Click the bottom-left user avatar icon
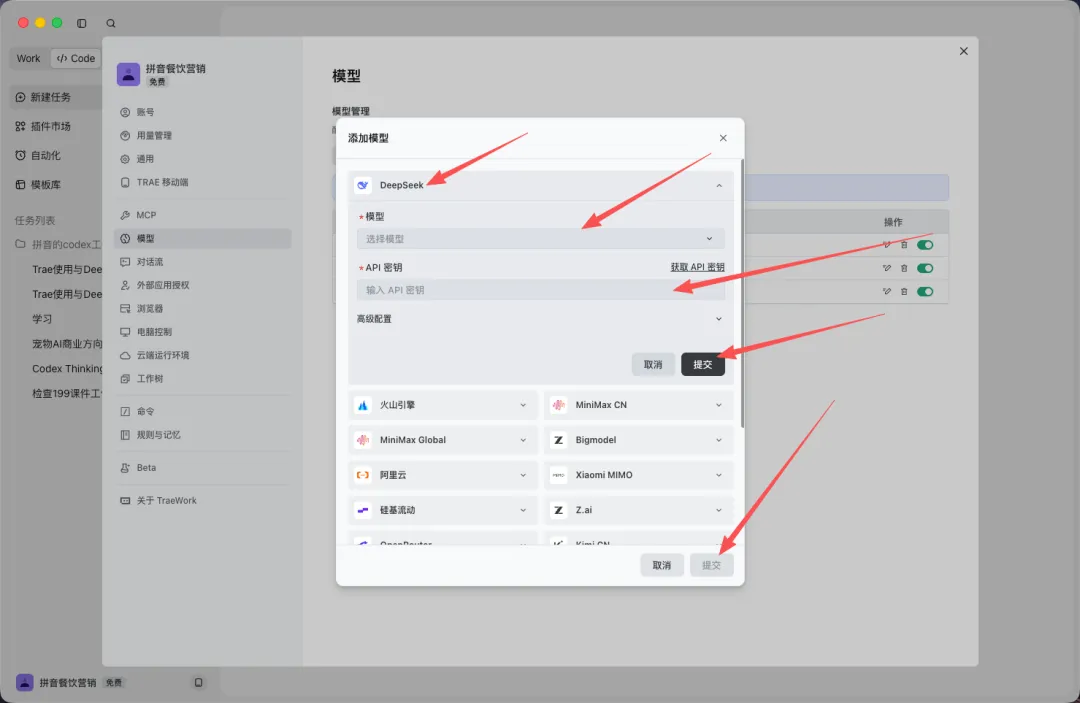 (x=25, y=682)
